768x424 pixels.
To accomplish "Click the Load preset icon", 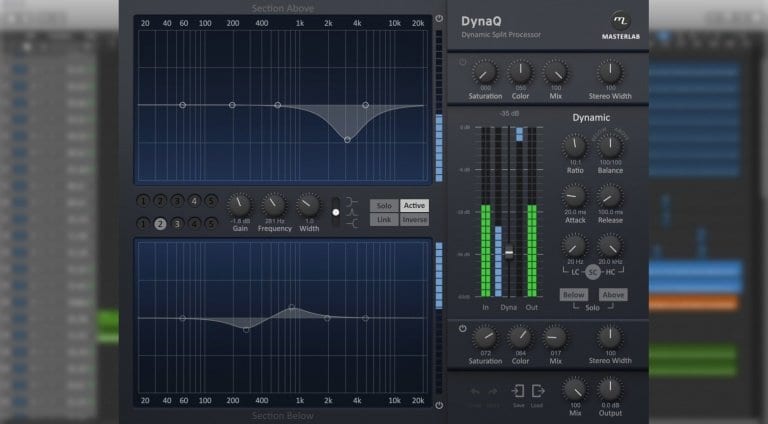I will [x=538, y=391].
